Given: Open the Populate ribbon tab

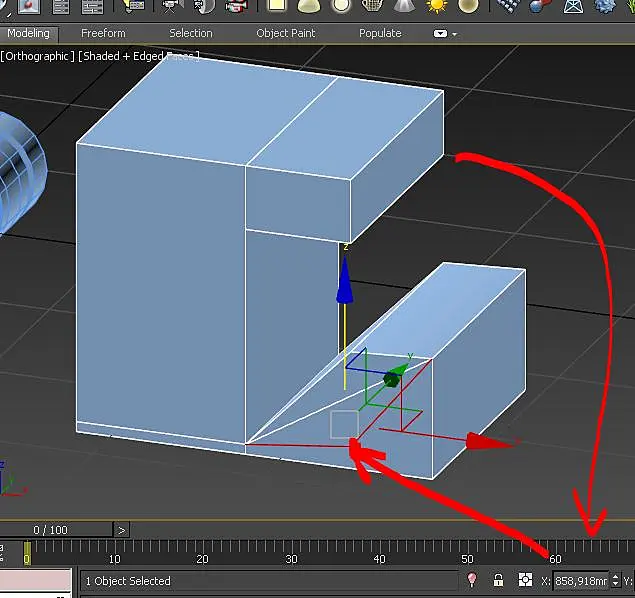Looking at the screenshot, I should [380, 33].
